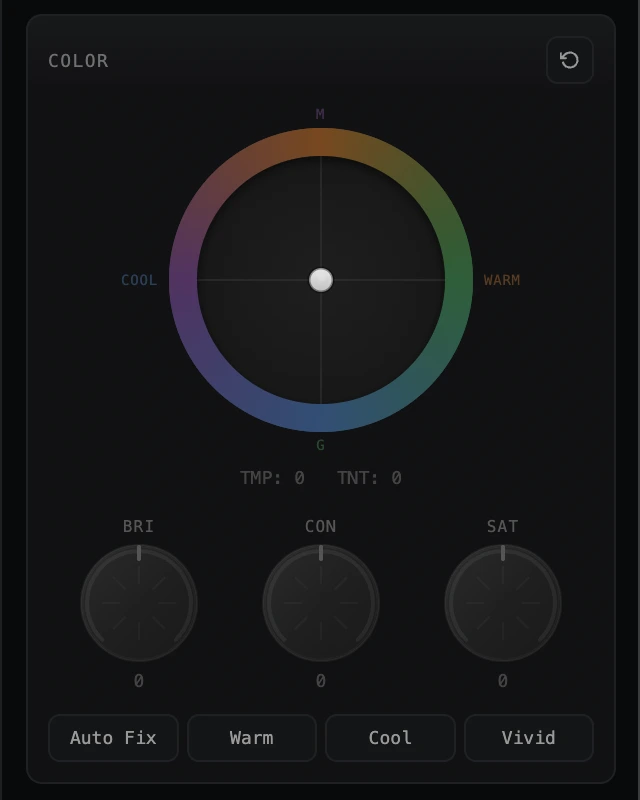
Task: Click the WARM label beside the wheel
Action: point(502,280)
